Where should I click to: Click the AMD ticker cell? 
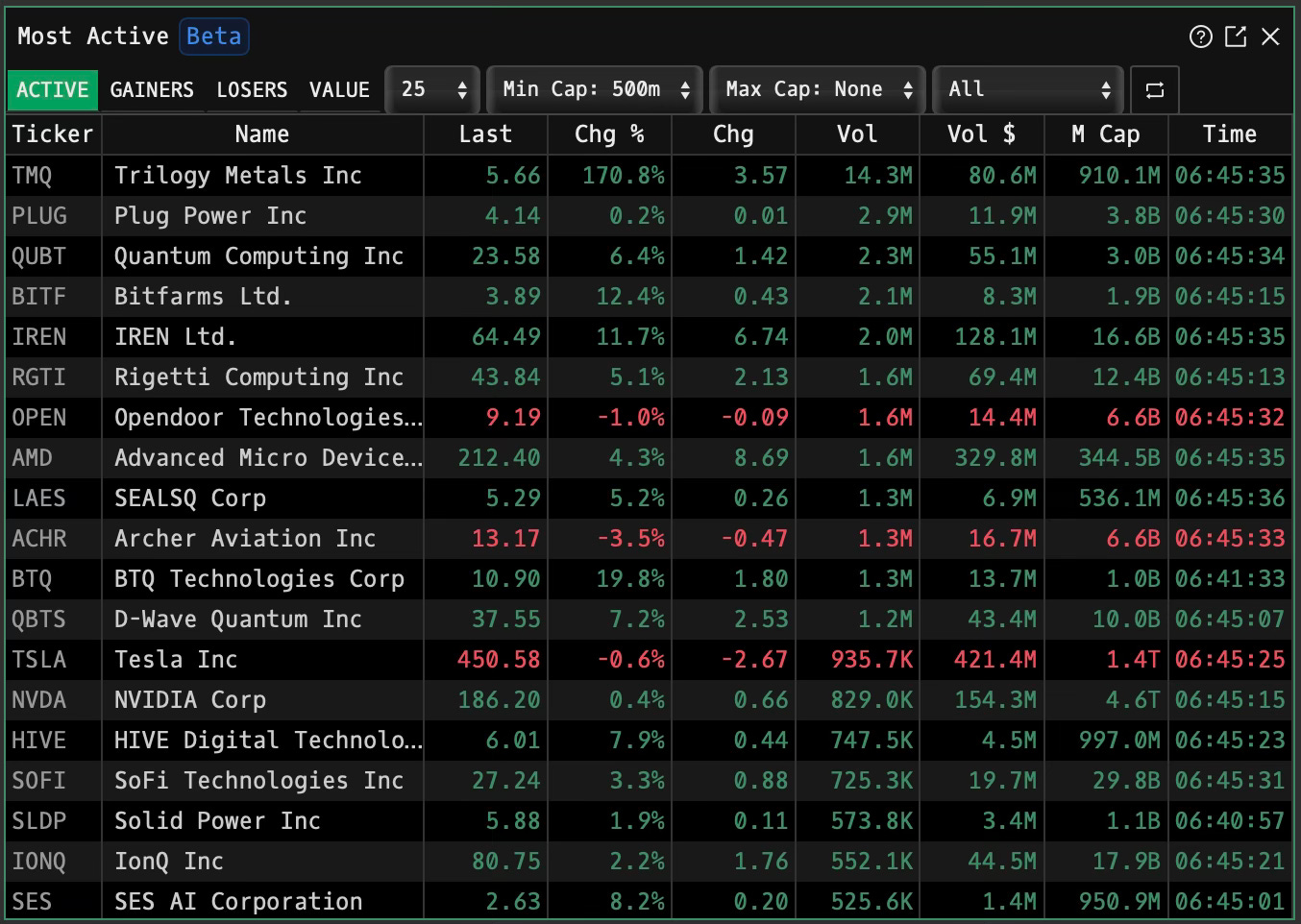point(53,458)
